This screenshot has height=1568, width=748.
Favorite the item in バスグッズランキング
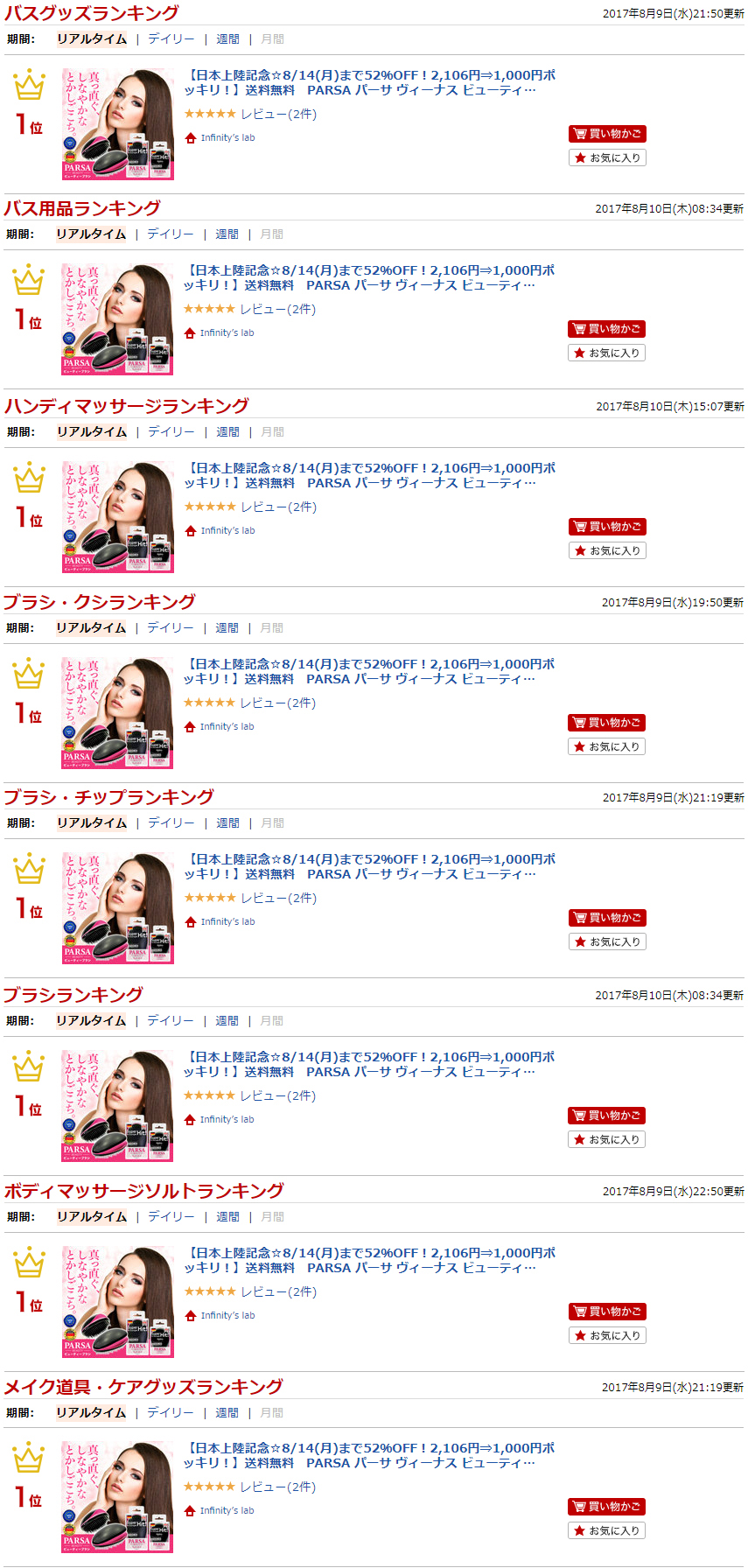(x=607, y=157)
